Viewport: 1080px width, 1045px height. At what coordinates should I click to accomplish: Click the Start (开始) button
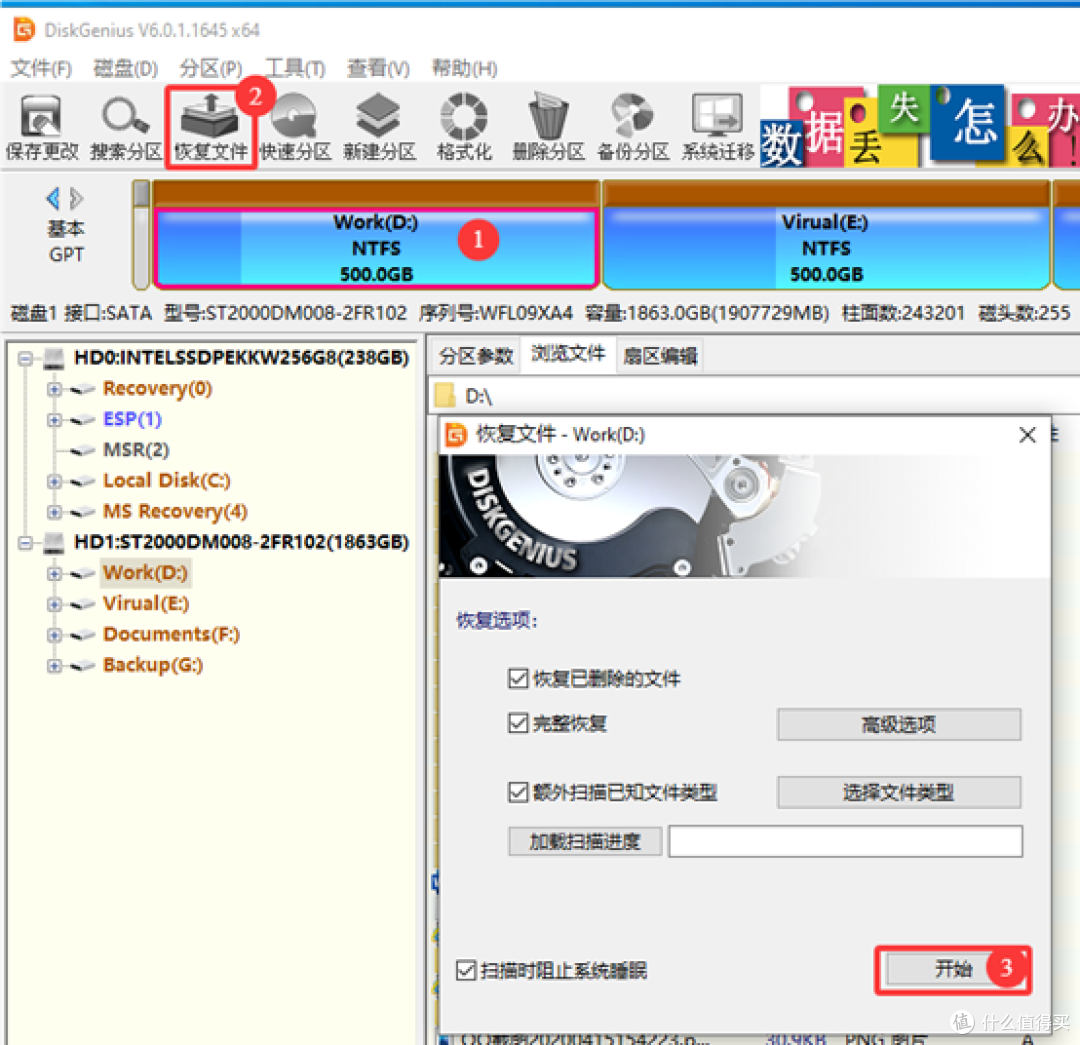[953, 969]
